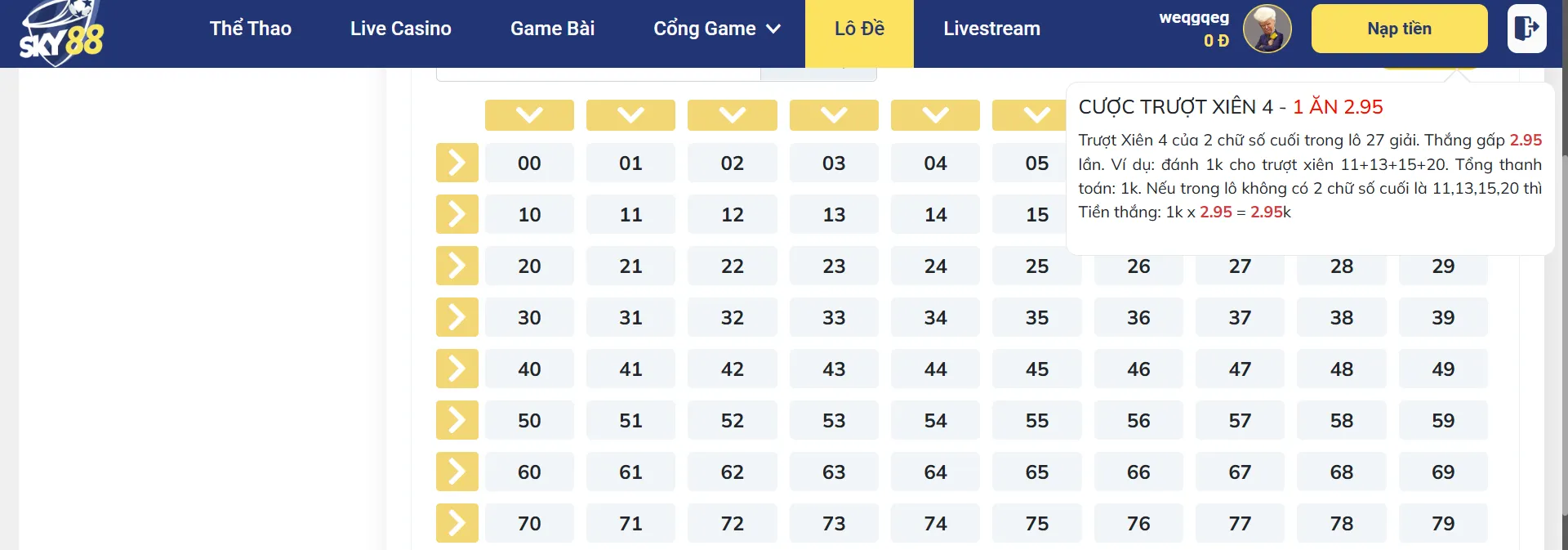1568x550 pixels.
Task: Open the Live Casino section
Action: pos(400,29)
